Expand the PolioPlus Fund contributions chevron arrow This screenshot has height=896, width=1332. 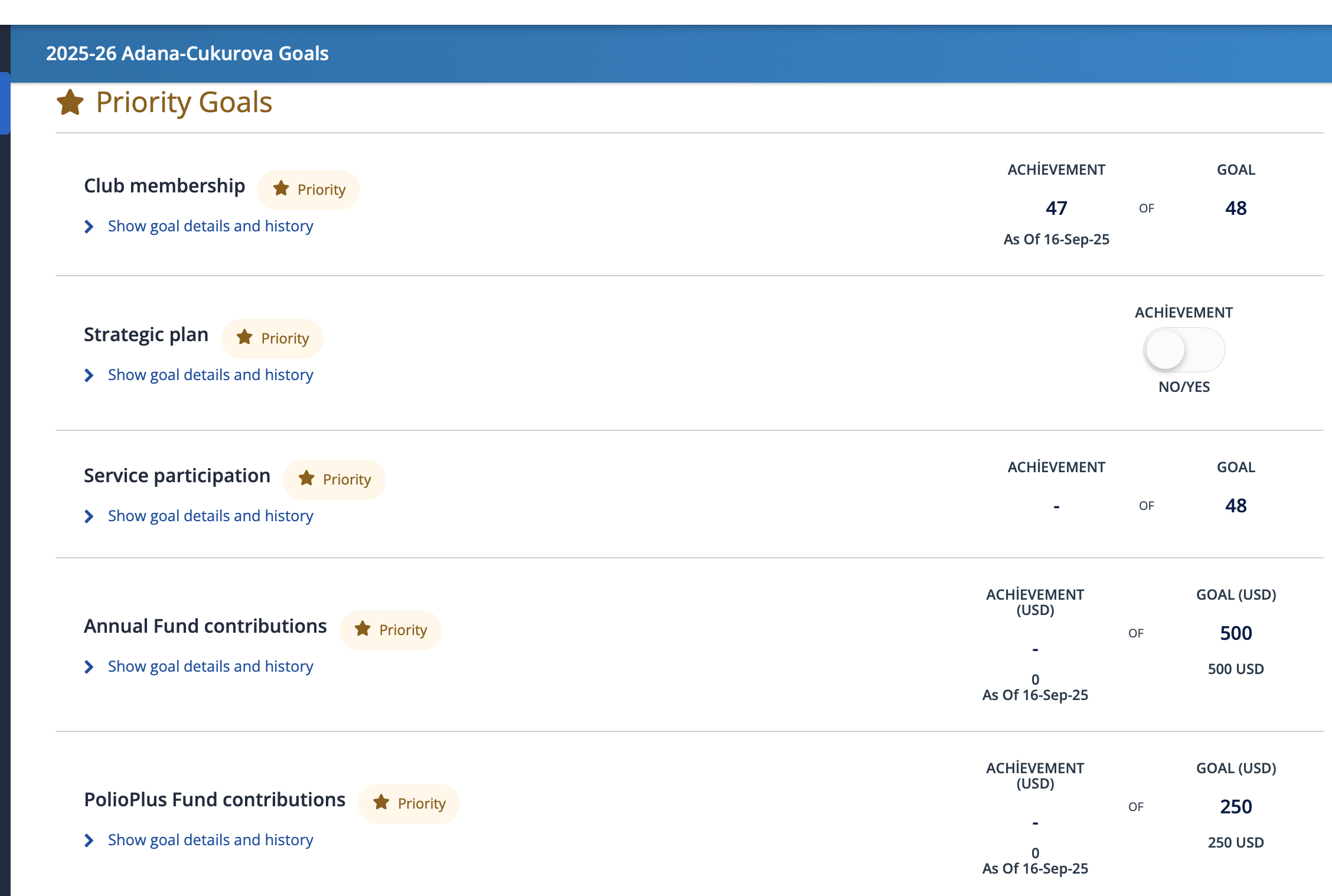pyautogui.click(x=89, y=841)
